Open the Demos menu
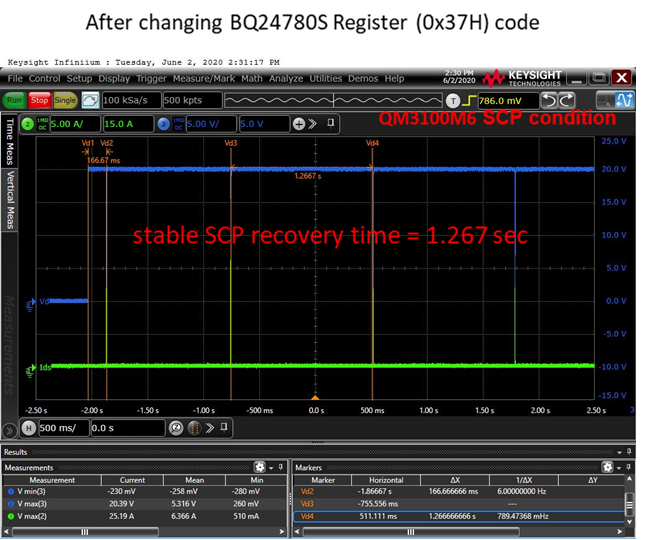Screen dimensions: 646x540 coord(363,78)
